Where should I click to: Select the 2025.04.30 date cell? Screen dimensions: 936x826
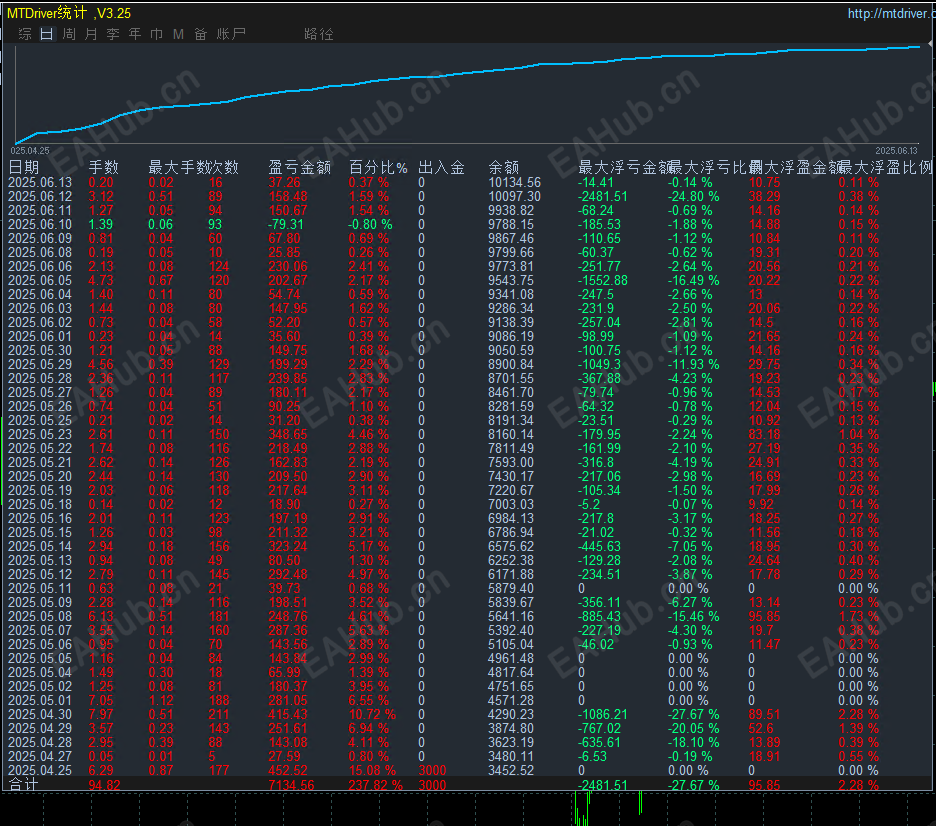coord(40,714)
